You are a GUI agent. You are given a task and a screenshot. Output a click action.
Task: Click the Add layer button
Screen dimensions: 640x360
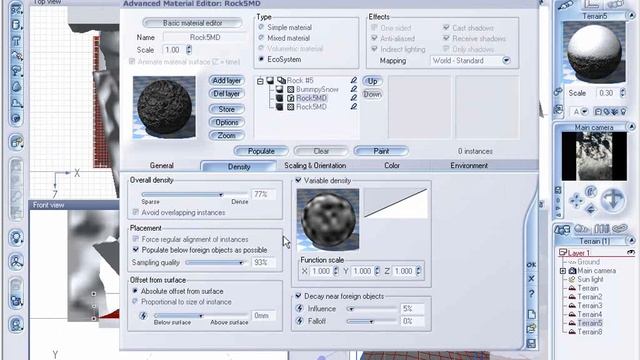click(227, 80)
